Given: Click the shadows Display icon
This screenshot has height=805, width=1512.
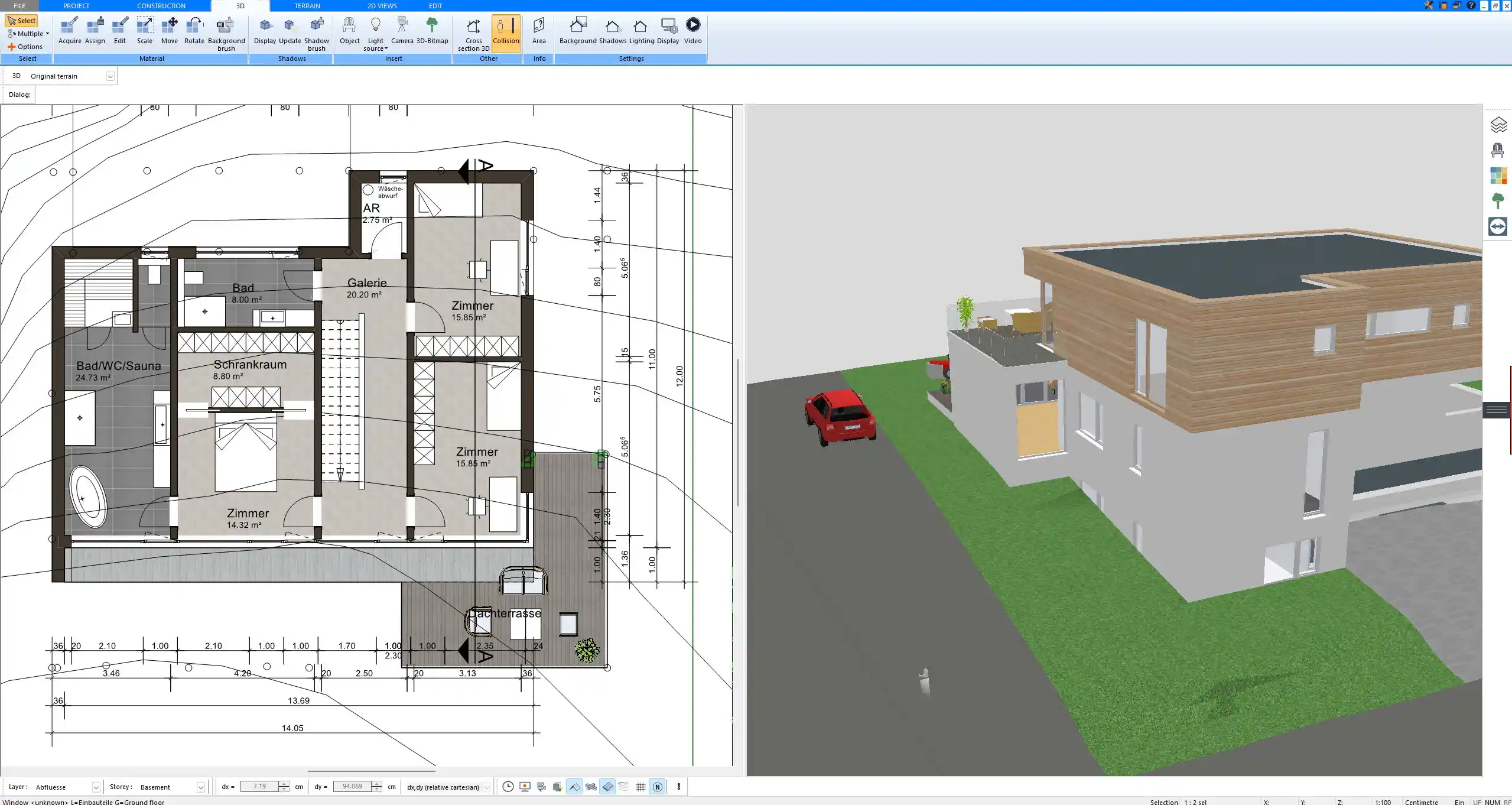Looking at the screenshot, I should 265,31.
